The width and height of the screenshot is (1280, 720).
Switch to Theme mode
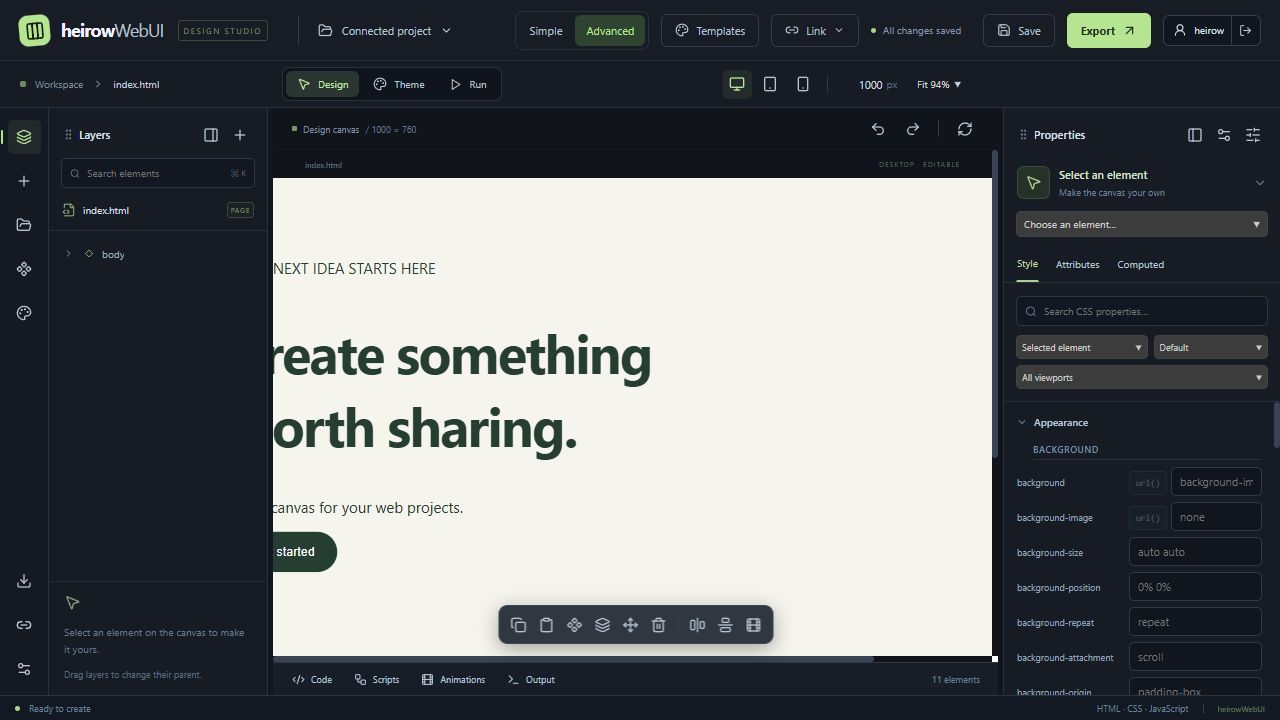[399, 85]
